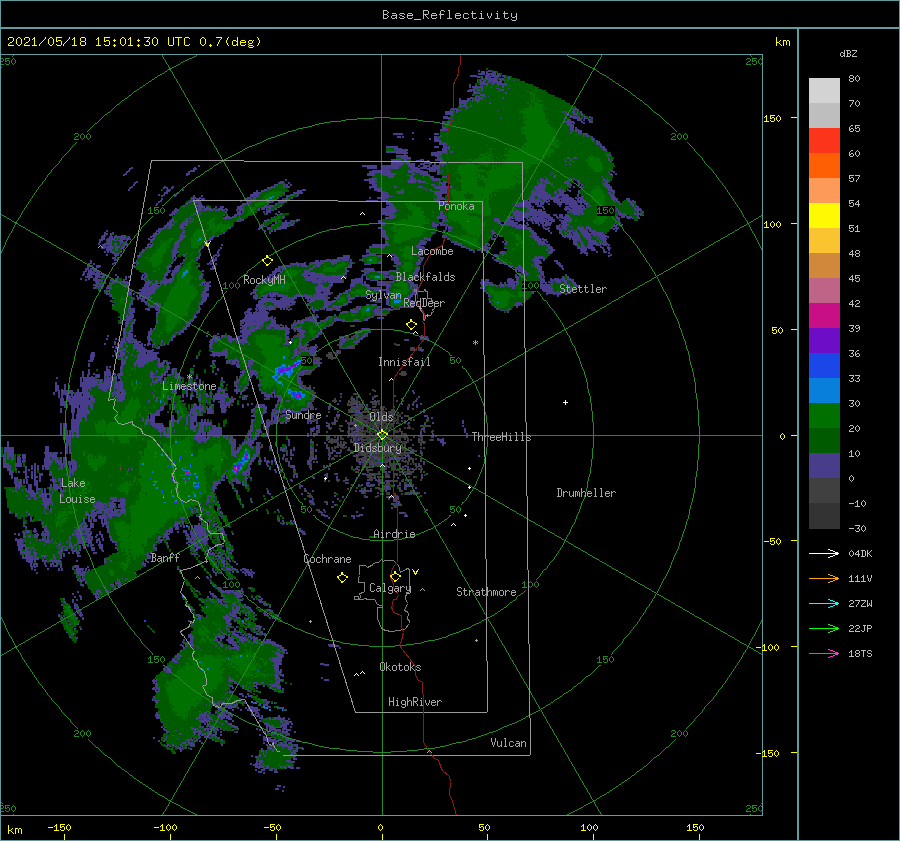Click the yellow diamond marker near RockyMH

(267, 261)
